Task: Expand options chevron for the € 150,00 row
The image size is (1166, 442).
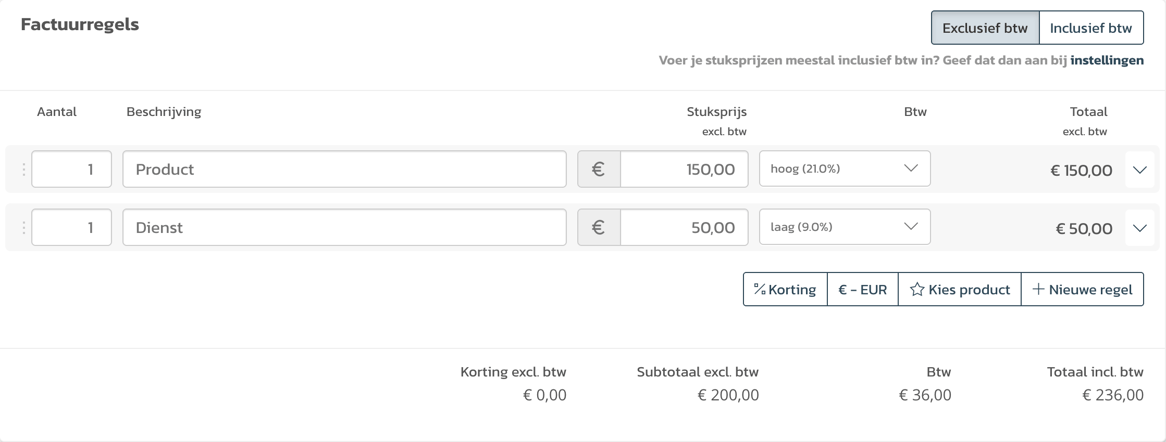Action: click(x=1140, y=170)
